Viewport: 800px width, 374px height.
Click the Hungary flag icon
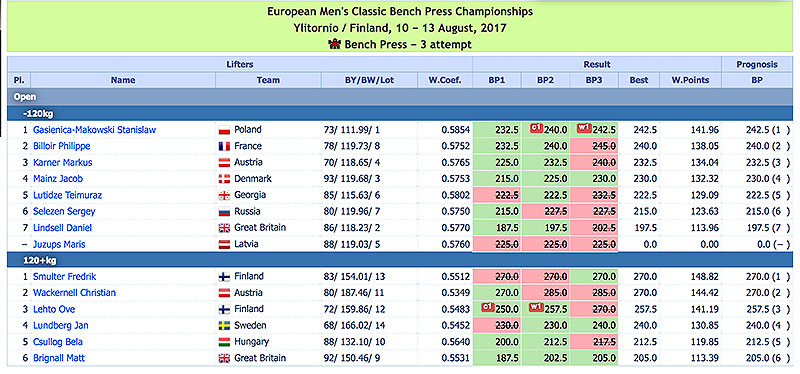pos(224,342)
